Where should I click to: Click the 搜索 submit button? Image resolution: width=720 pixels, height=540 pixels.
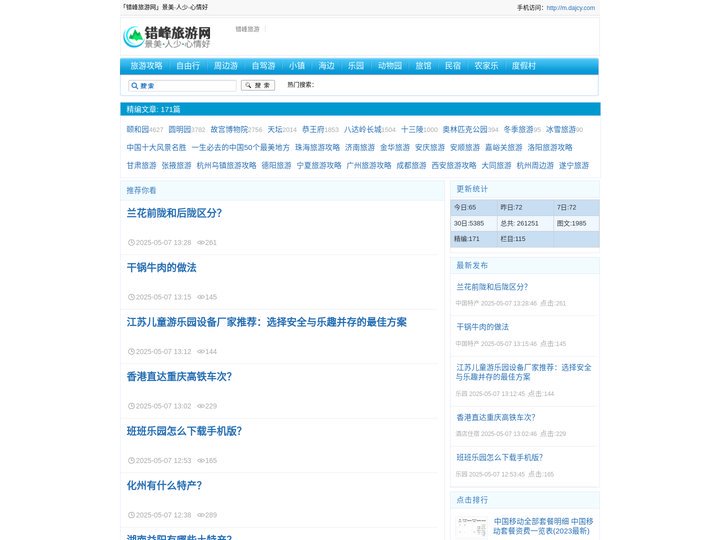(x=258, y=85)
